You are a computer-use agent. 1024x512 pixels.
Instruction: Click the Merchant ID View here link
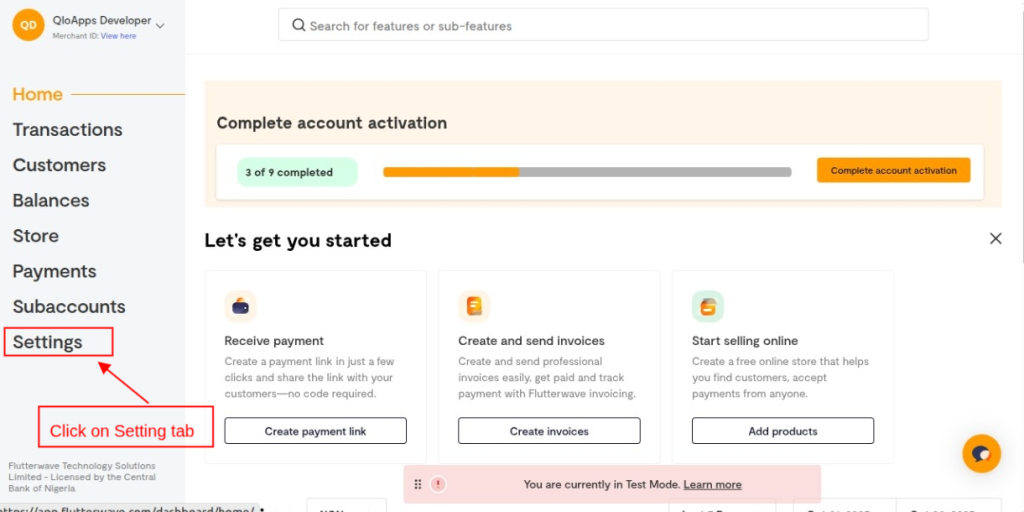pos(118,36)
